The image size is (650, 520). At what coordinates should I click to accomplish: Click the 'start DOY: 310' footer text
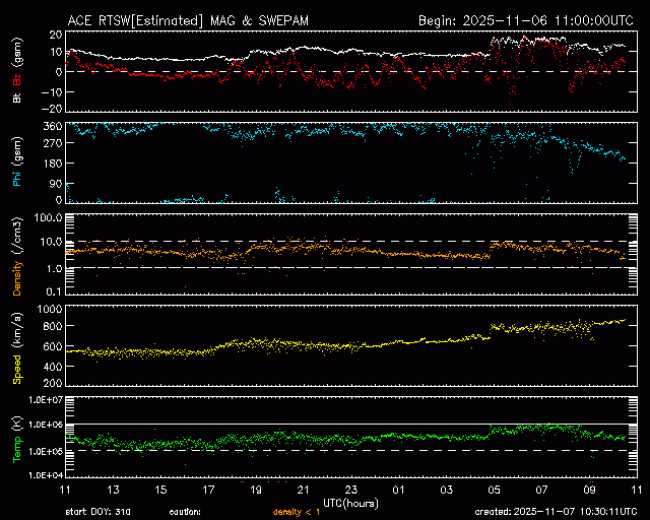coord(98,512)
